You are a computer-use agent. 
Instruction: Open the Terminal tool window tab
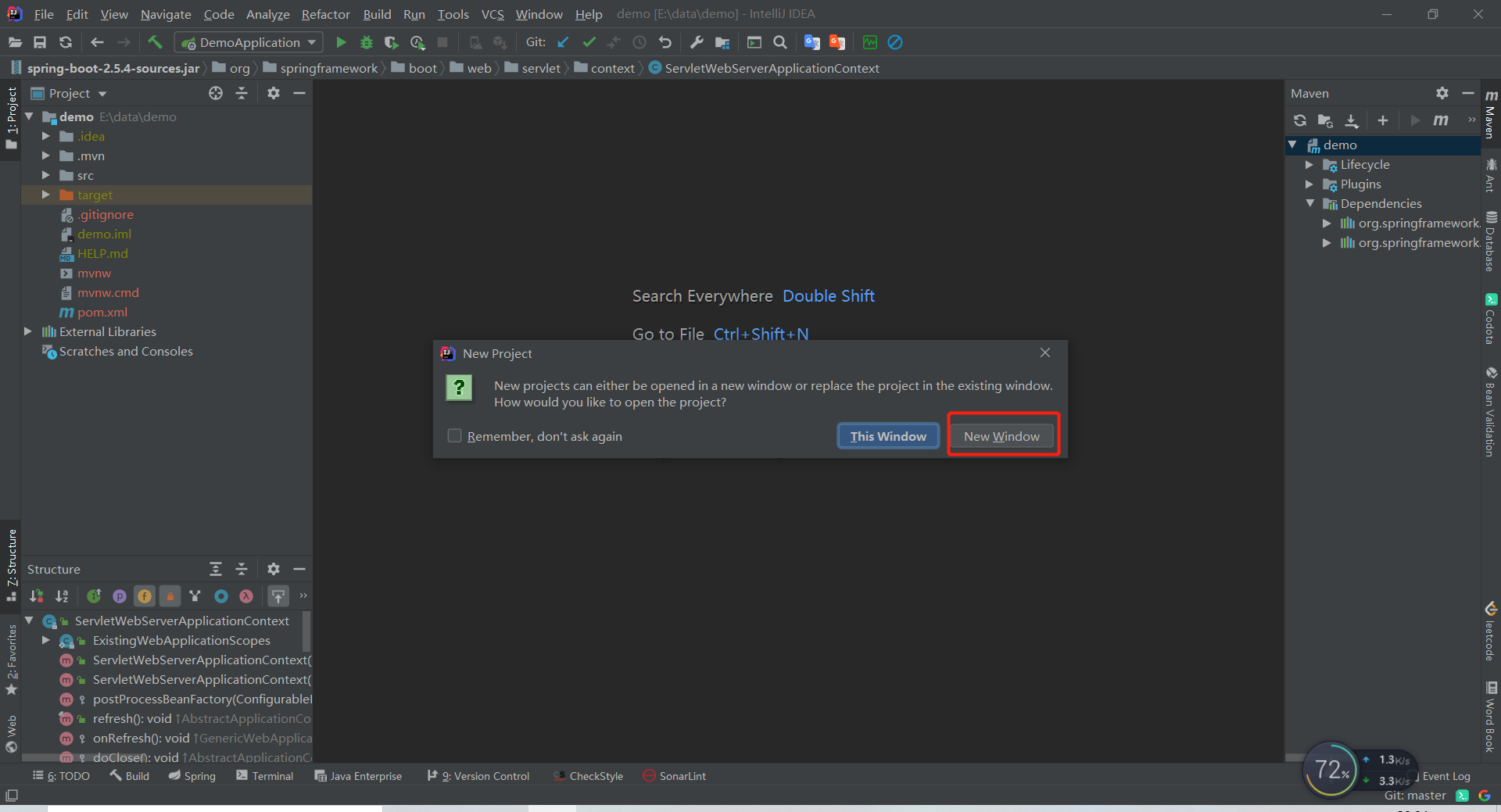(x=265, y=776)
